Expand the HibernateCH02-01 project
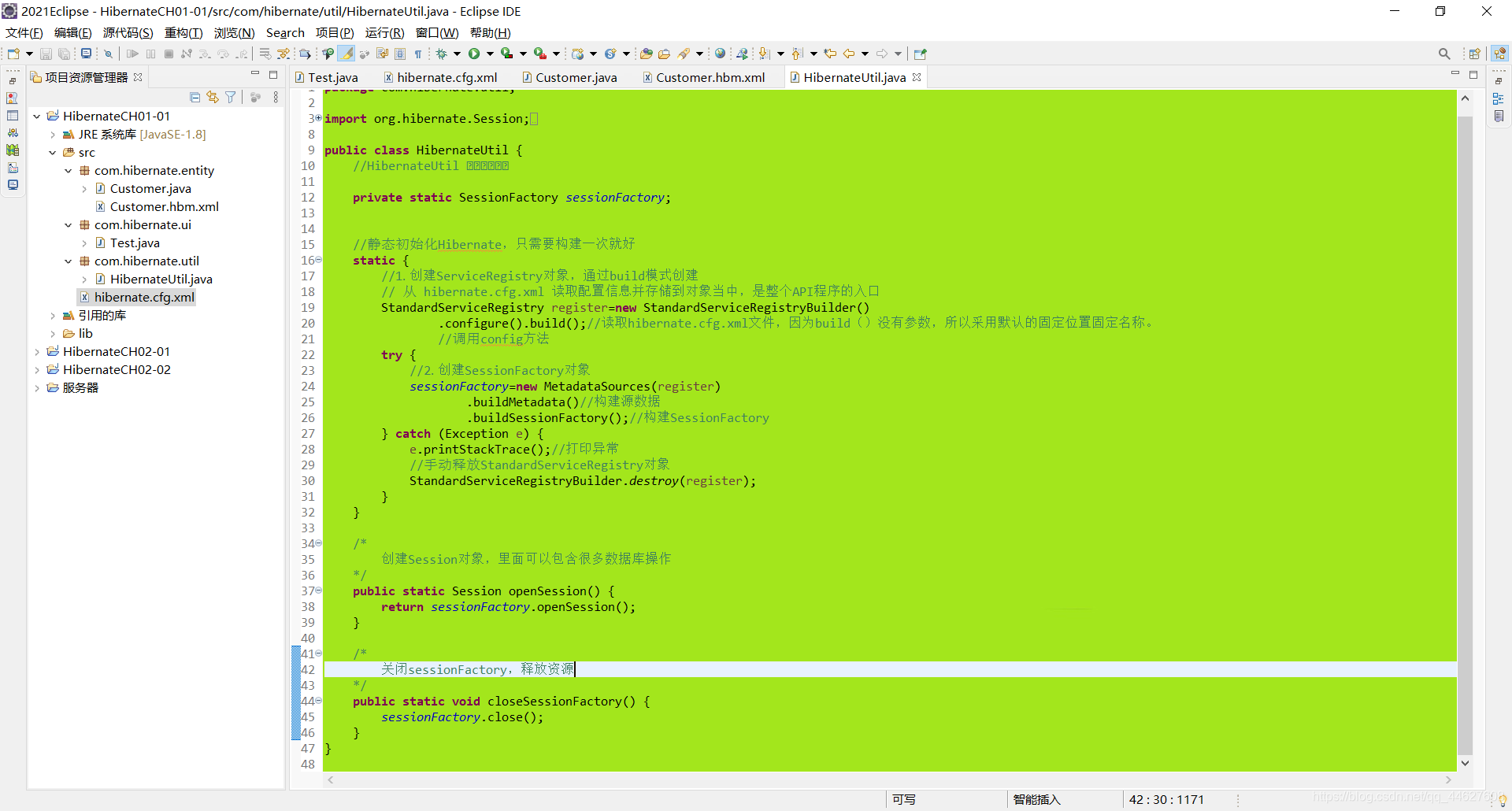This screenshot has width=1512, height=811. tap(37, 352)
